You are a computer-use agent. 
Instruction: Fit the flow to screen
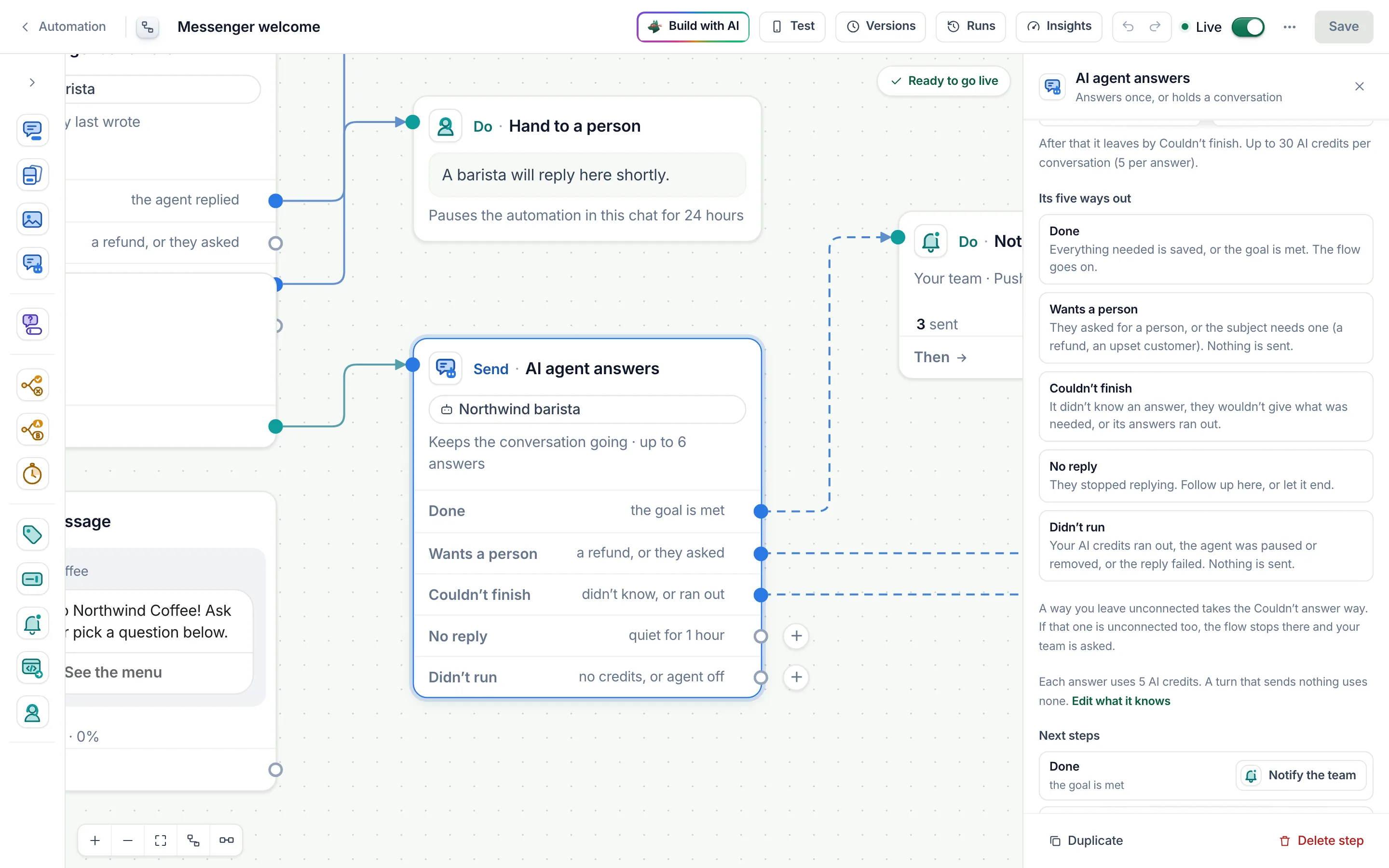click(x=161, y=841)
